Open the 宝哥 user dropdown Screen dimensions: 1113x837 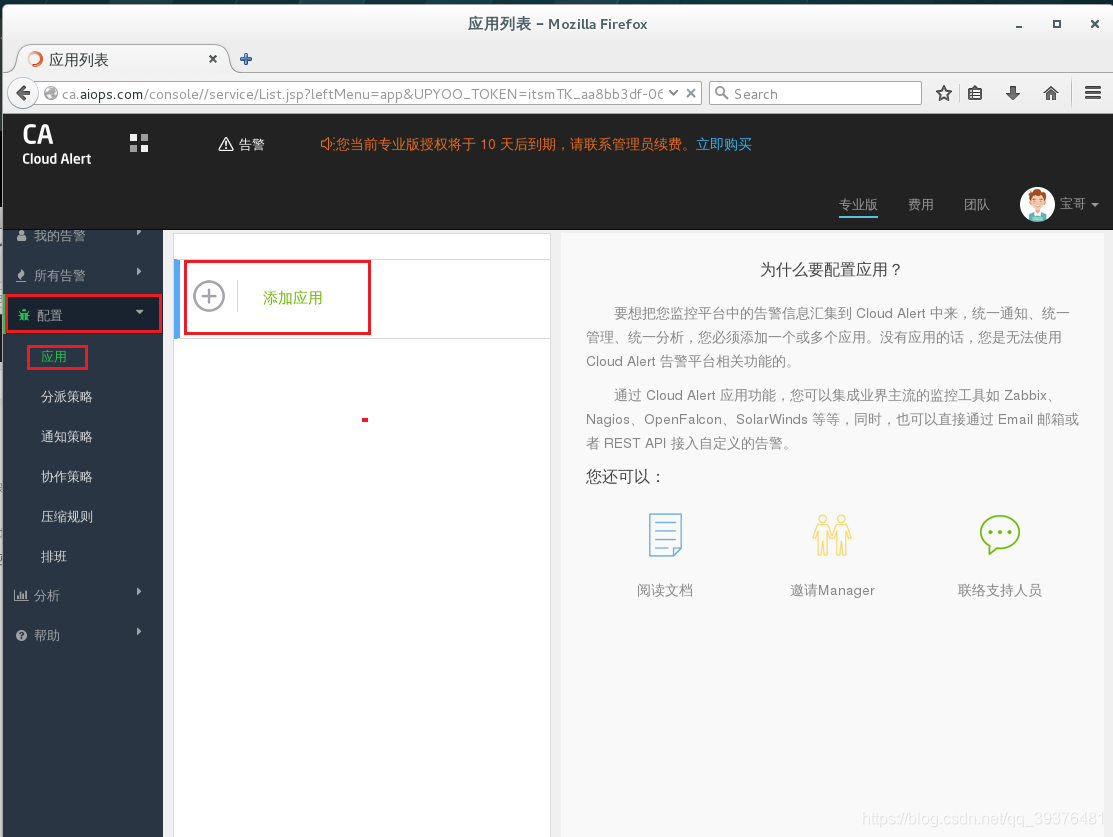point(1079,204)
